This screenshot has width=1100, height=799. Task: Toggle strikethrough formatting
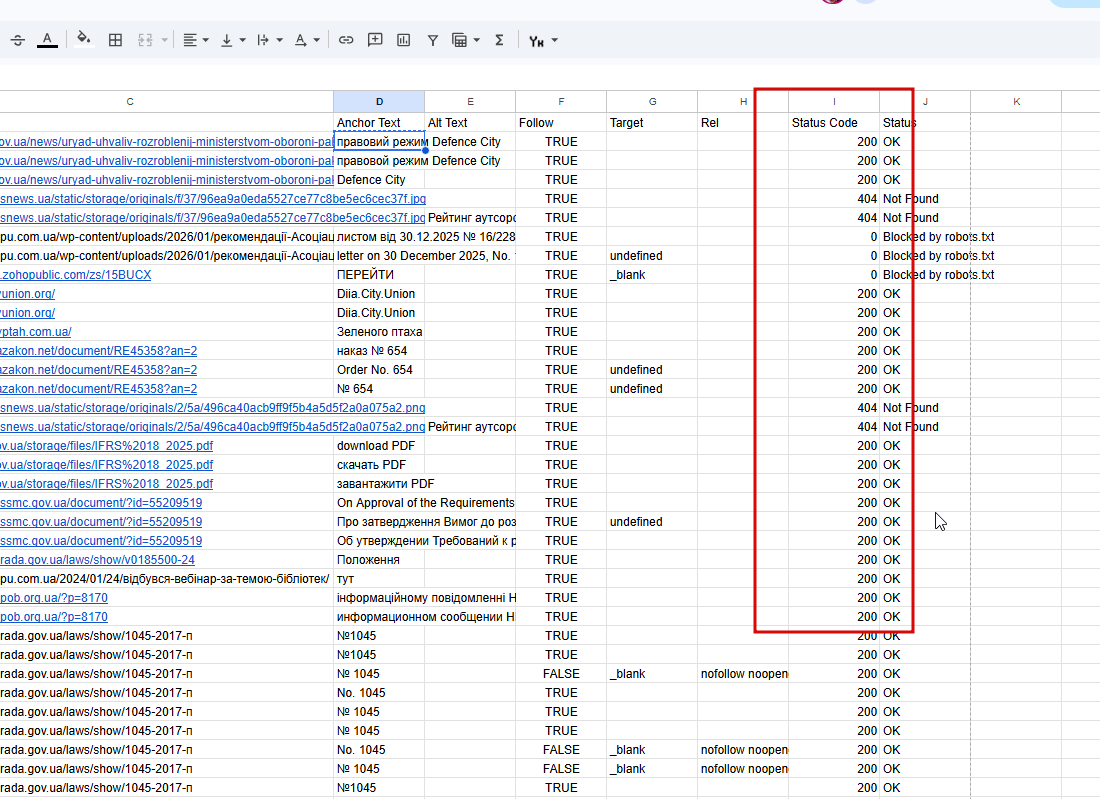pos(18,40)
